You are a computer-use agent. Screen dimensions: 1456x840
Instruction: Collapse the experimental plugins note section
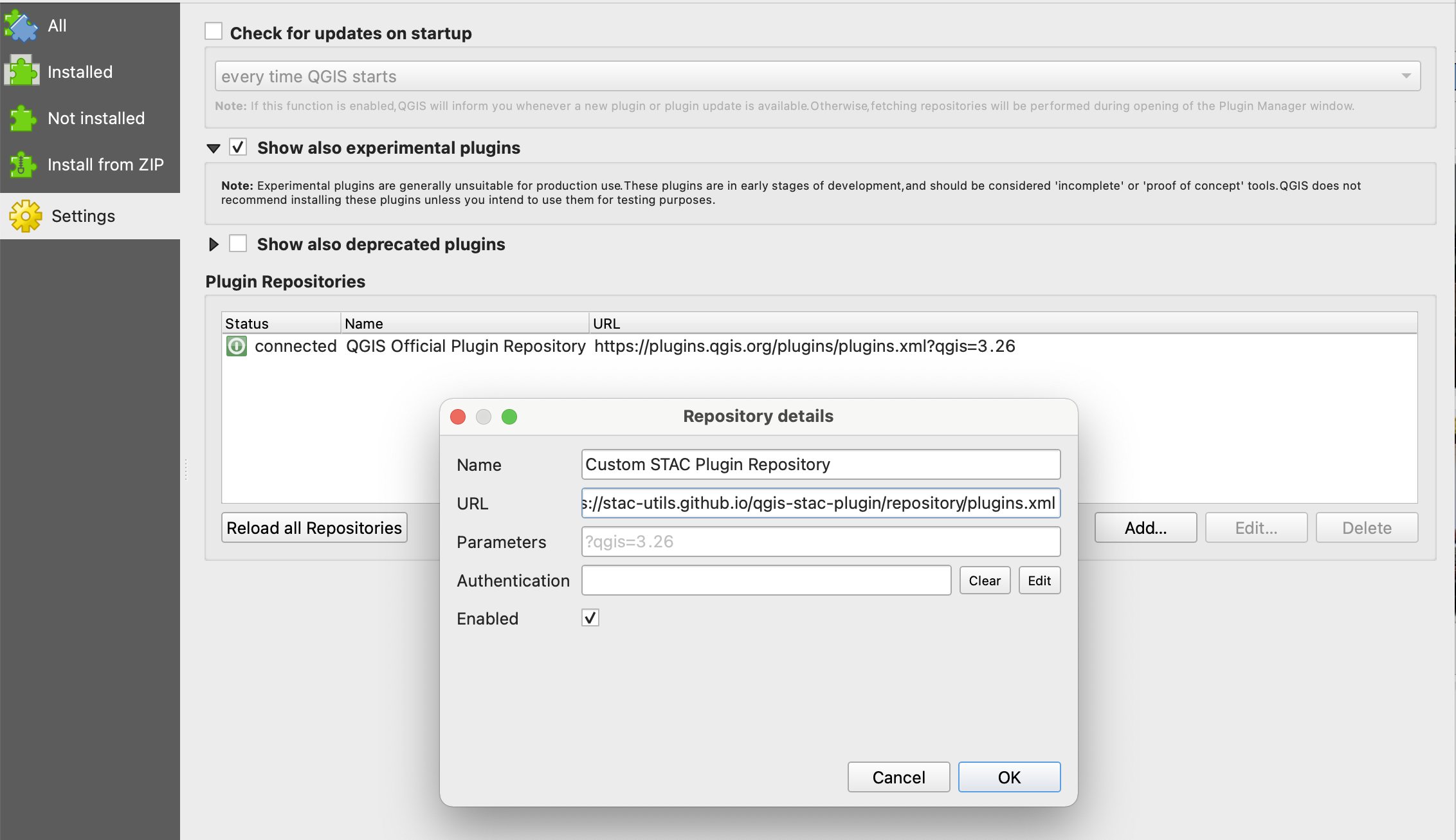214,148
